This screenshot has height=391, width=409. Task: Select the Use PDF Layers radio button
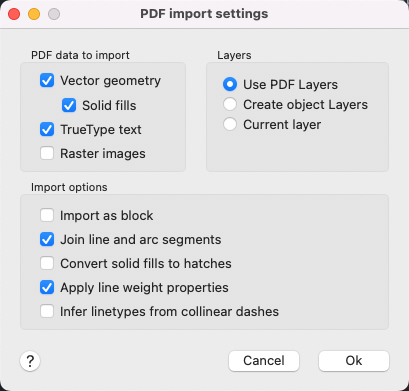point(230,84)
